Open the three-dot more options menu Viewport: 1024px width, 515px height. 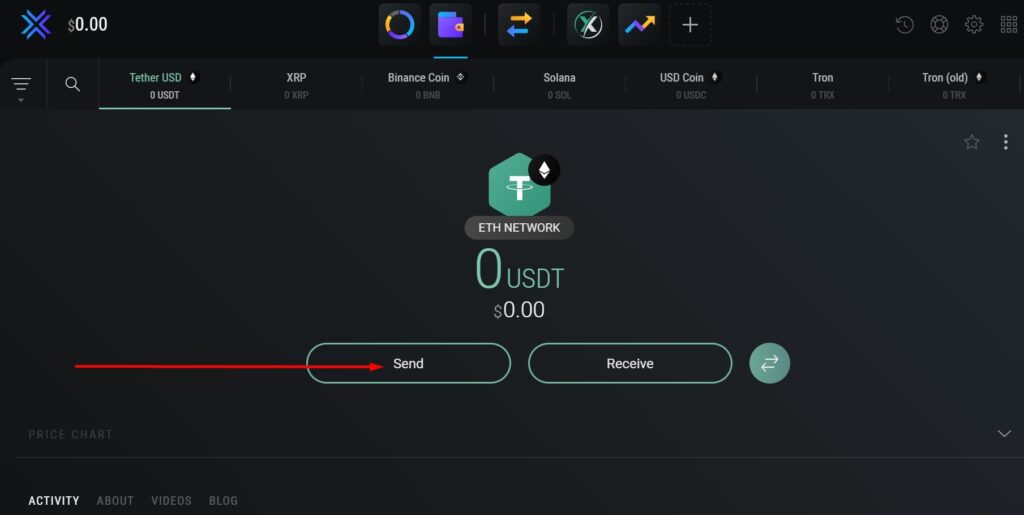1005,142
